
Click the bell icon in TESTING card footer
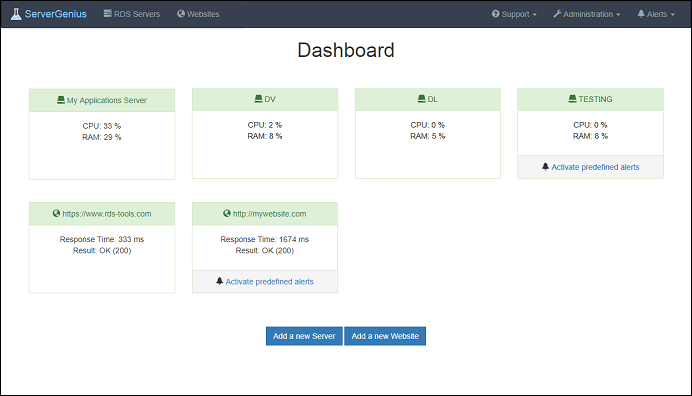point(545,166)
